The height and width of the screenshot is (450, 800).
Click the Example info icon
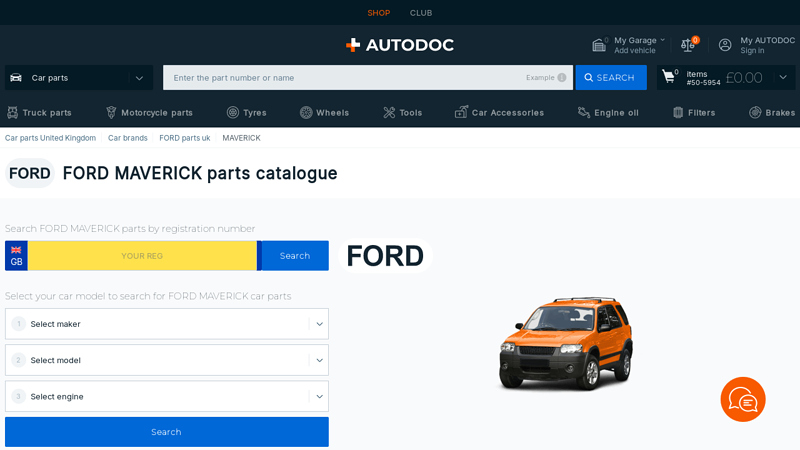click(x=562, y=78)
